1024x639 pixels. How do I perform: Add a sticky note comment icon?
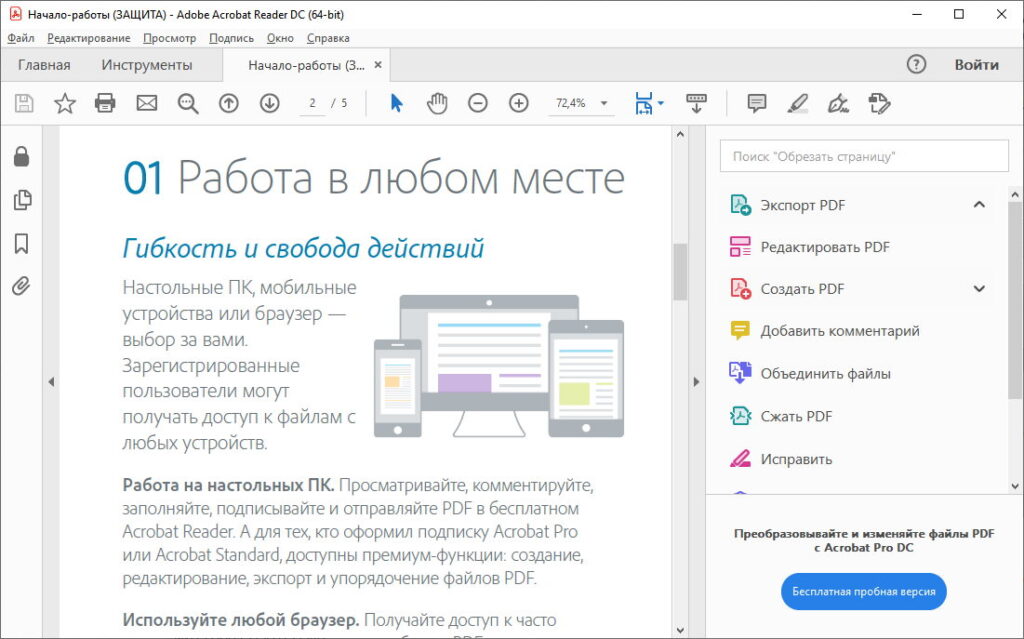(757, 103)
